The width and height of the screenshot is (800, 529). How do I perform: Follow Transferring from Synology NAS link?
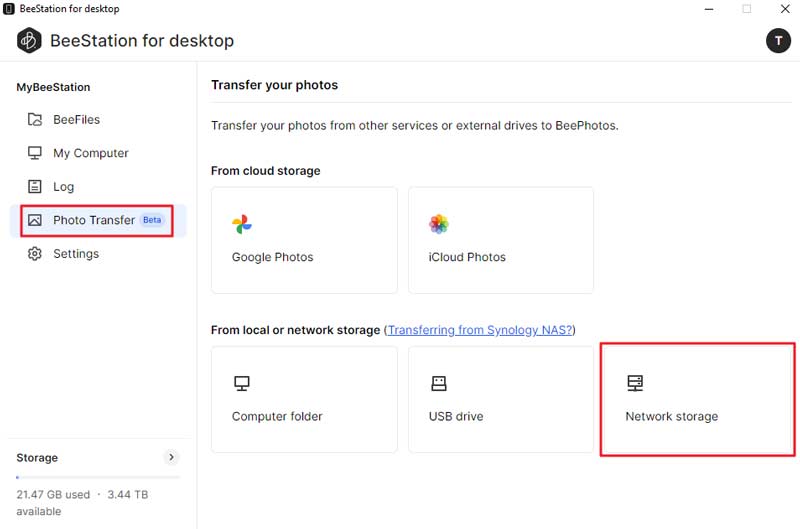tap(480, 330)
